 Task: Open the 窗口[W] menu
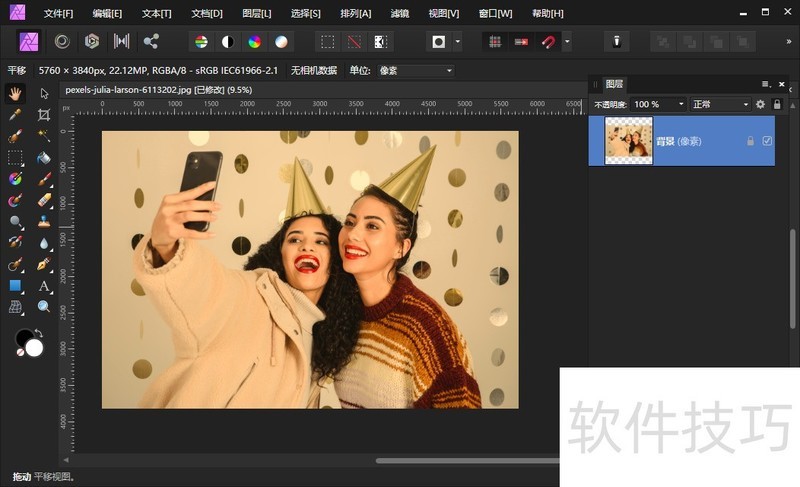(x=495, y=13)
